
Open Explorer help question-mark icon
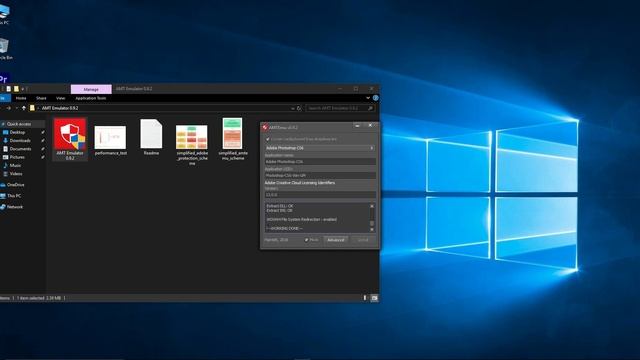[x=376, y=98]
